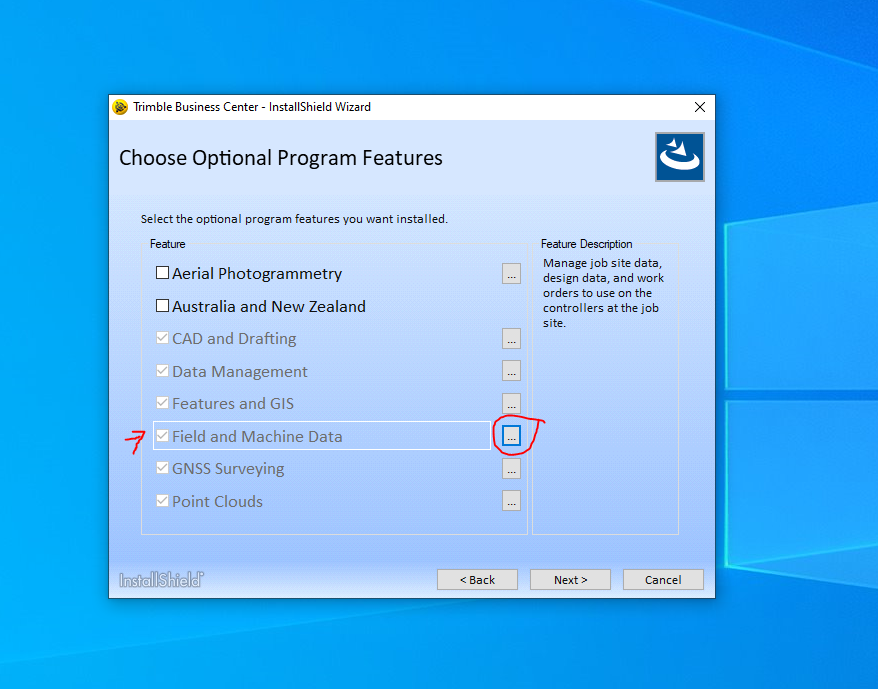The image size is (878, 689).
Task: Open the ellipsis button for GNSS Surveying
Action: pyautogui.click(x=511, y=468)
